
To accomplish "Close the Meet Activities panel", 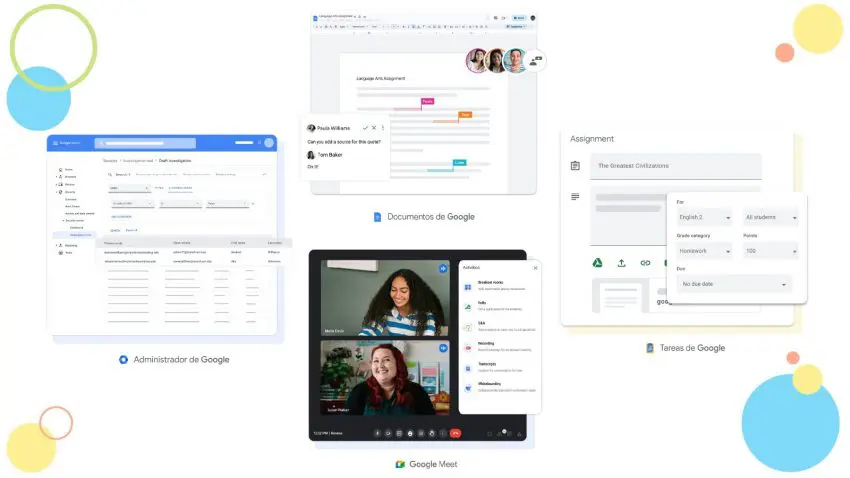I will coord(535,268).
